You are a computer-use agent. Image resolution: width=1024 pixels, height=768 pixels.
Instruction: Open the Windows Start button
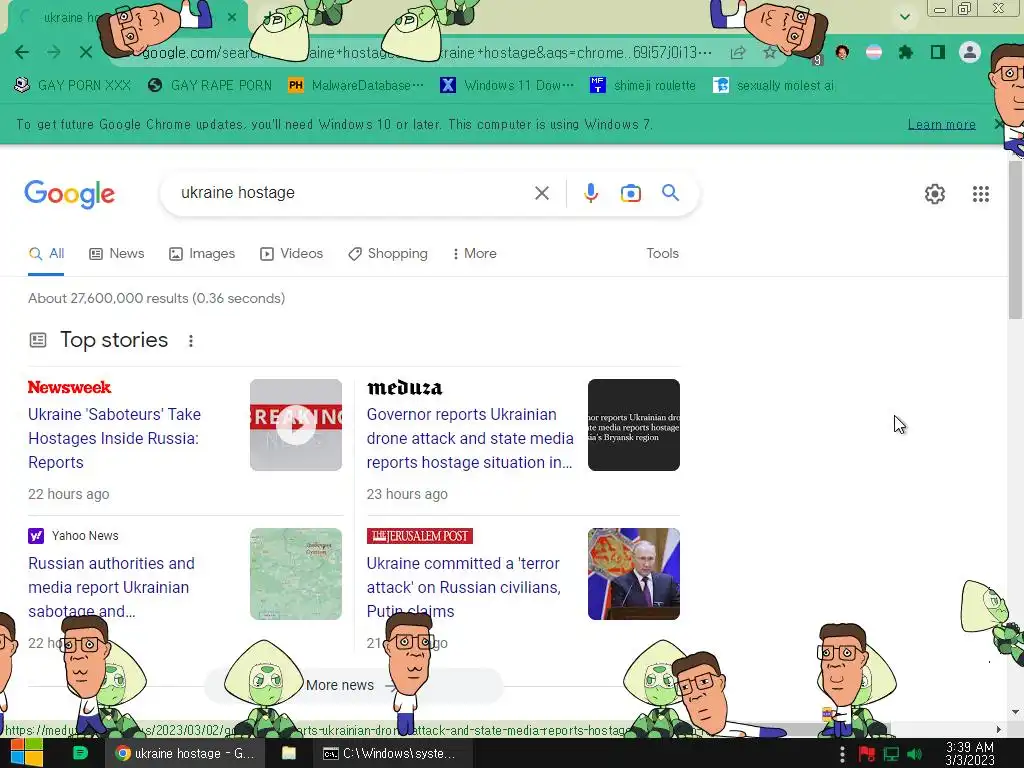pyautogui.click(x=26, y=753)
